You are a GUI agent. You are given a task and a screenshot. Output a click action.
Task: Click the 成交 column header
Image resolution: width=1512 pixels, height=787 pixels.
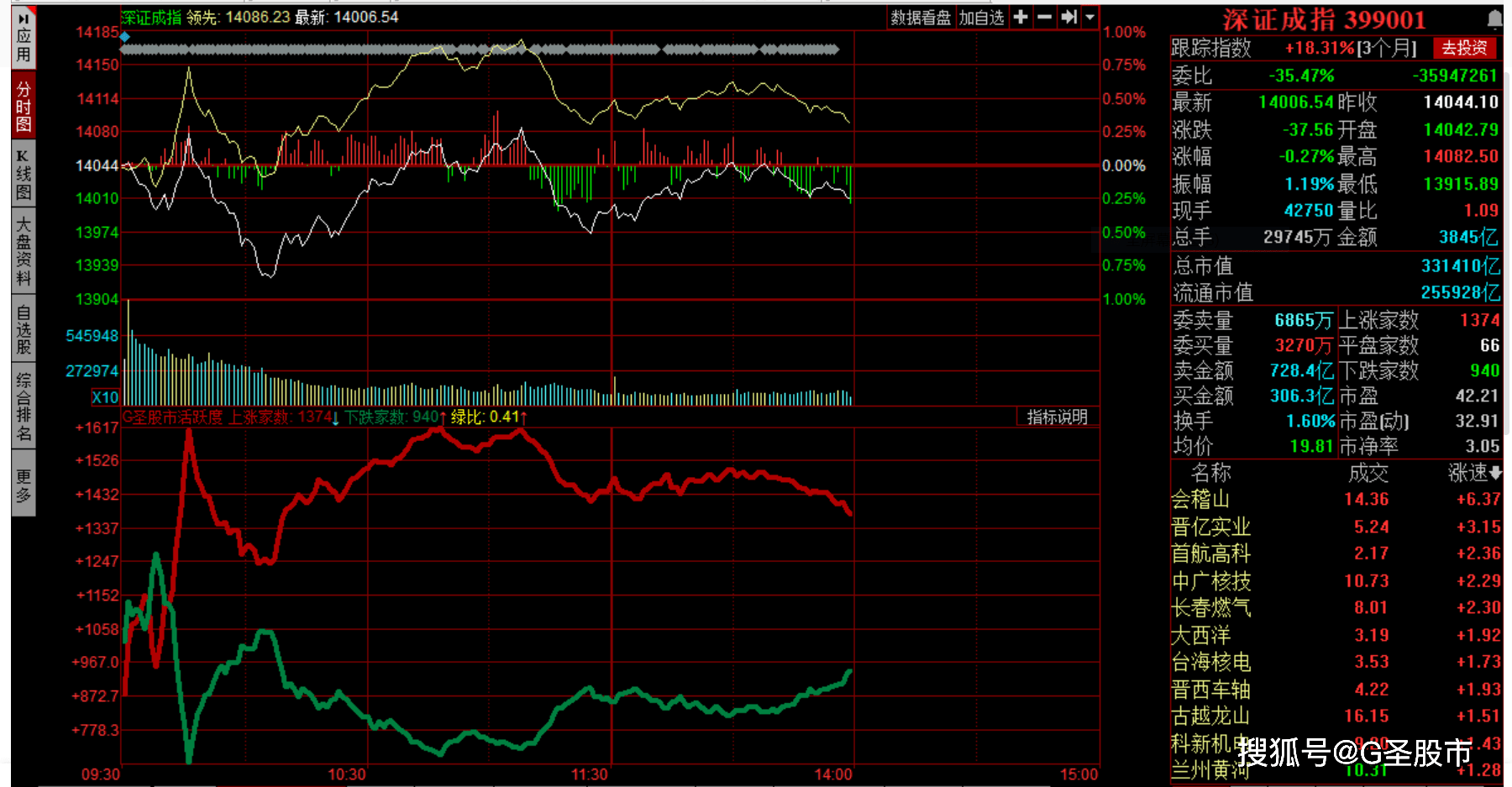click(x=1368, y=473)
